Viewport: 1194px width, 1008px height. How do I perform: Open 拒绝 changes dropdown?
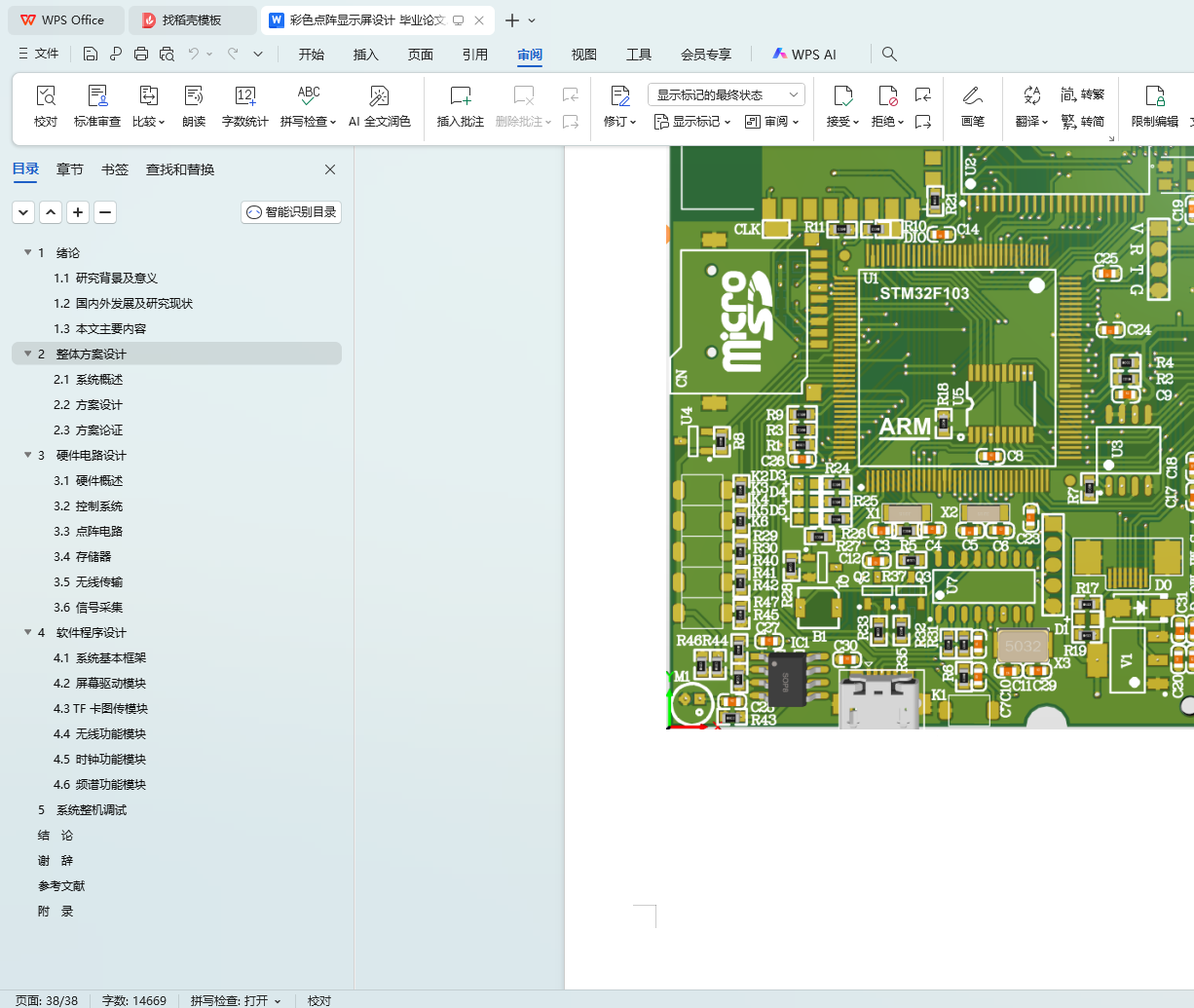(x=887, y=106)
